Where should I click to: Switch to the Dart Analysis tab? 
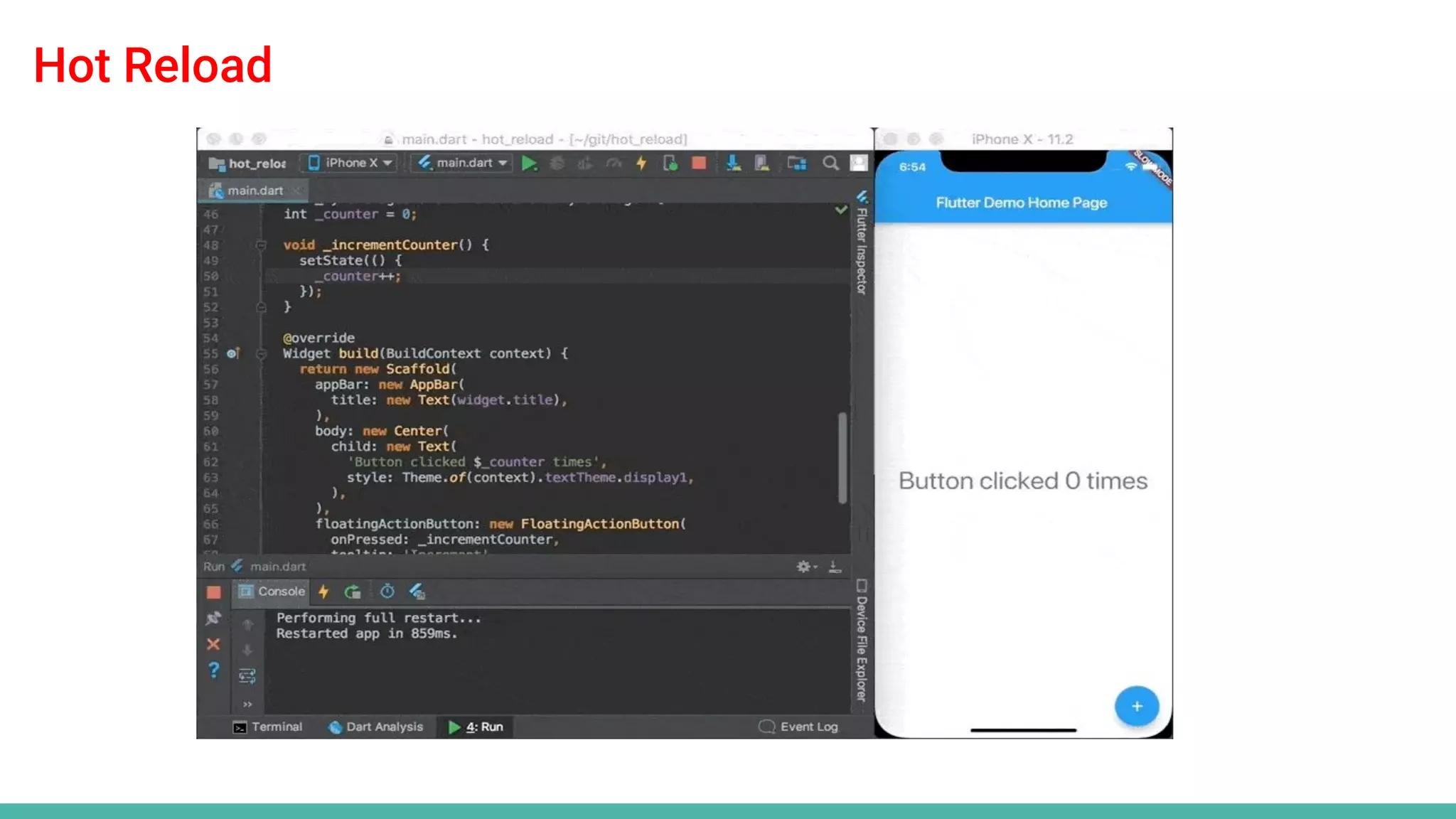376,727
